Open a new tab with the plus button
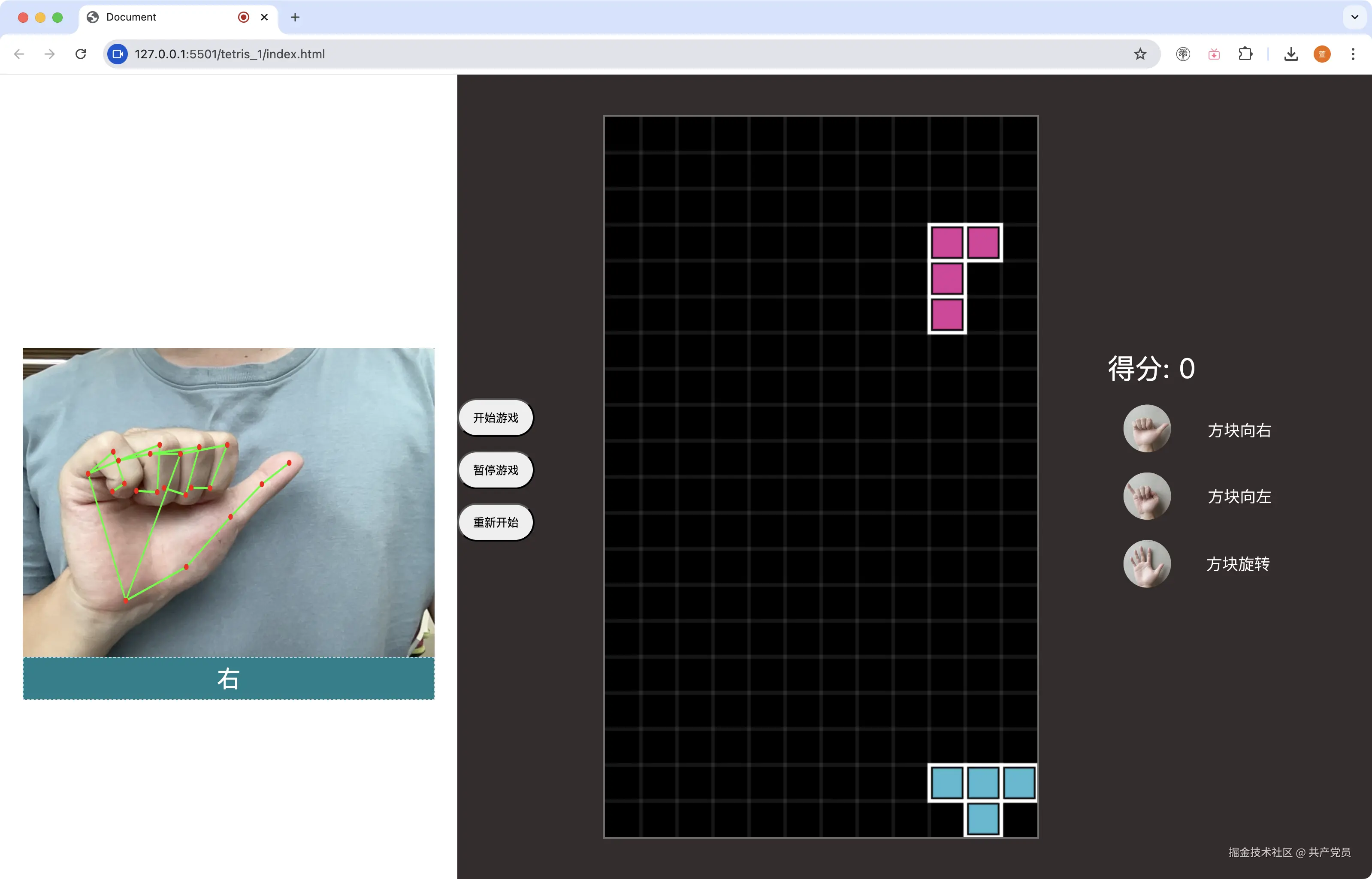The height and width of the screenshot is (879, 1372). (x=295, y=17)
